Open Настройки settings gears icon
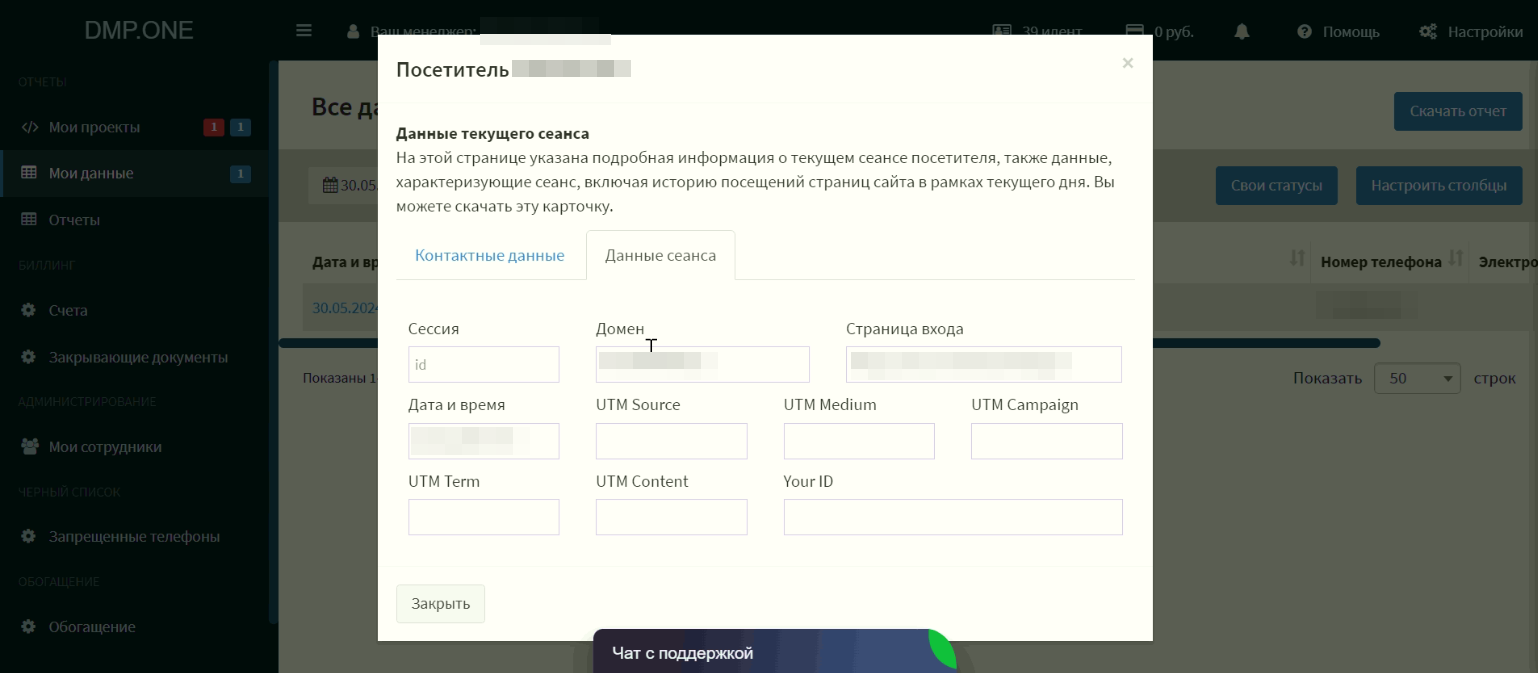 click(1428, 32)
